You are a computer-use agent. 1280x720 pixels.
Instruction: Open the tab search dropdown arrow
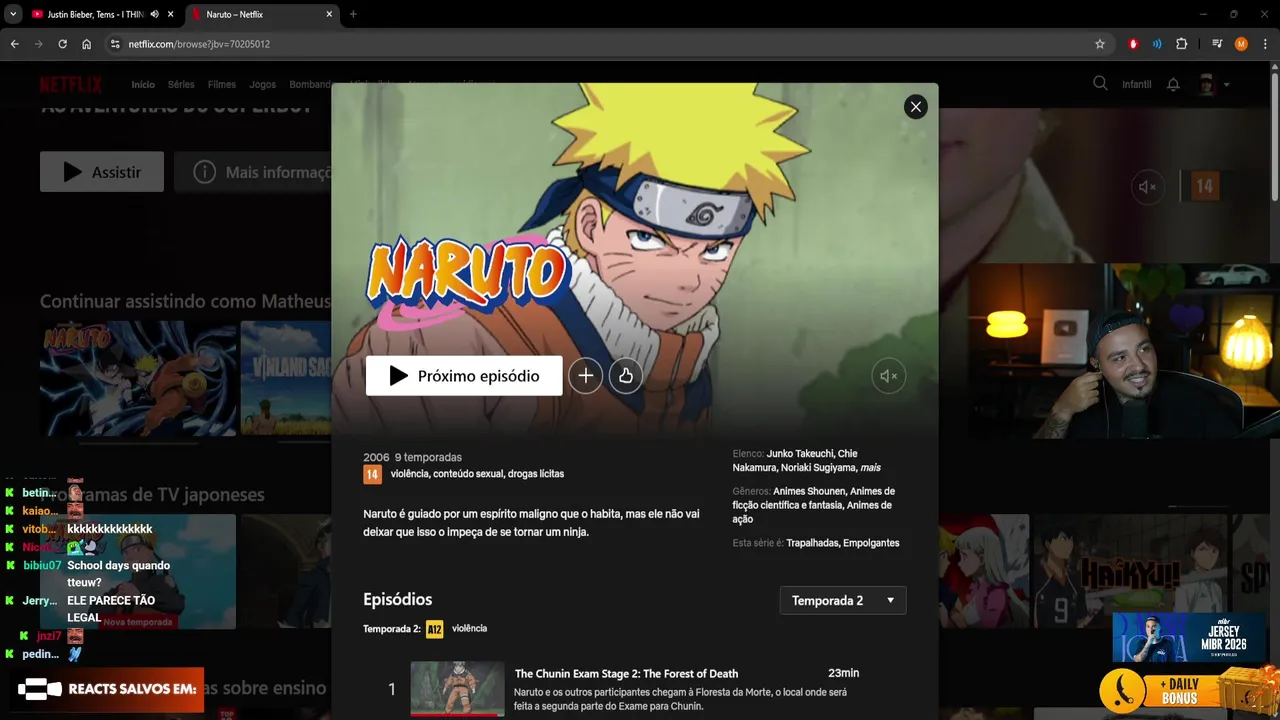click(x=13, y=14)
